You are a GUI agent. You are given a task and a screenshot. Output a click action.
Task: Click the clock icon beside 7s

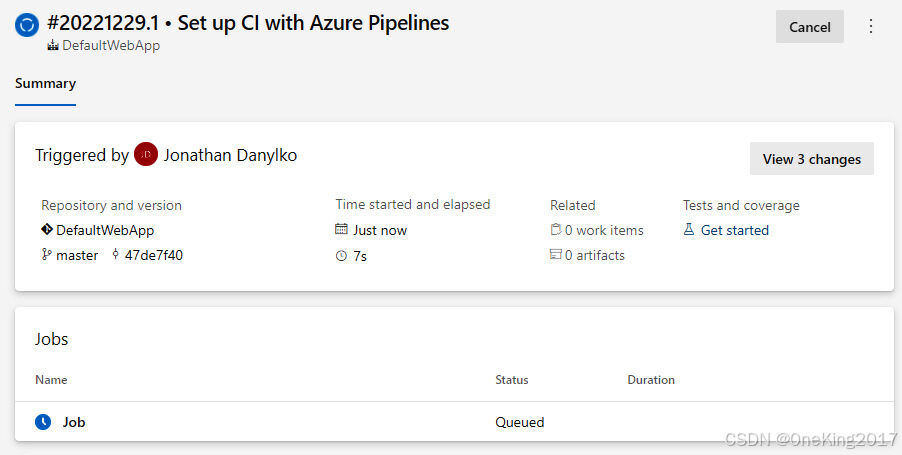[x=342, y=255]
